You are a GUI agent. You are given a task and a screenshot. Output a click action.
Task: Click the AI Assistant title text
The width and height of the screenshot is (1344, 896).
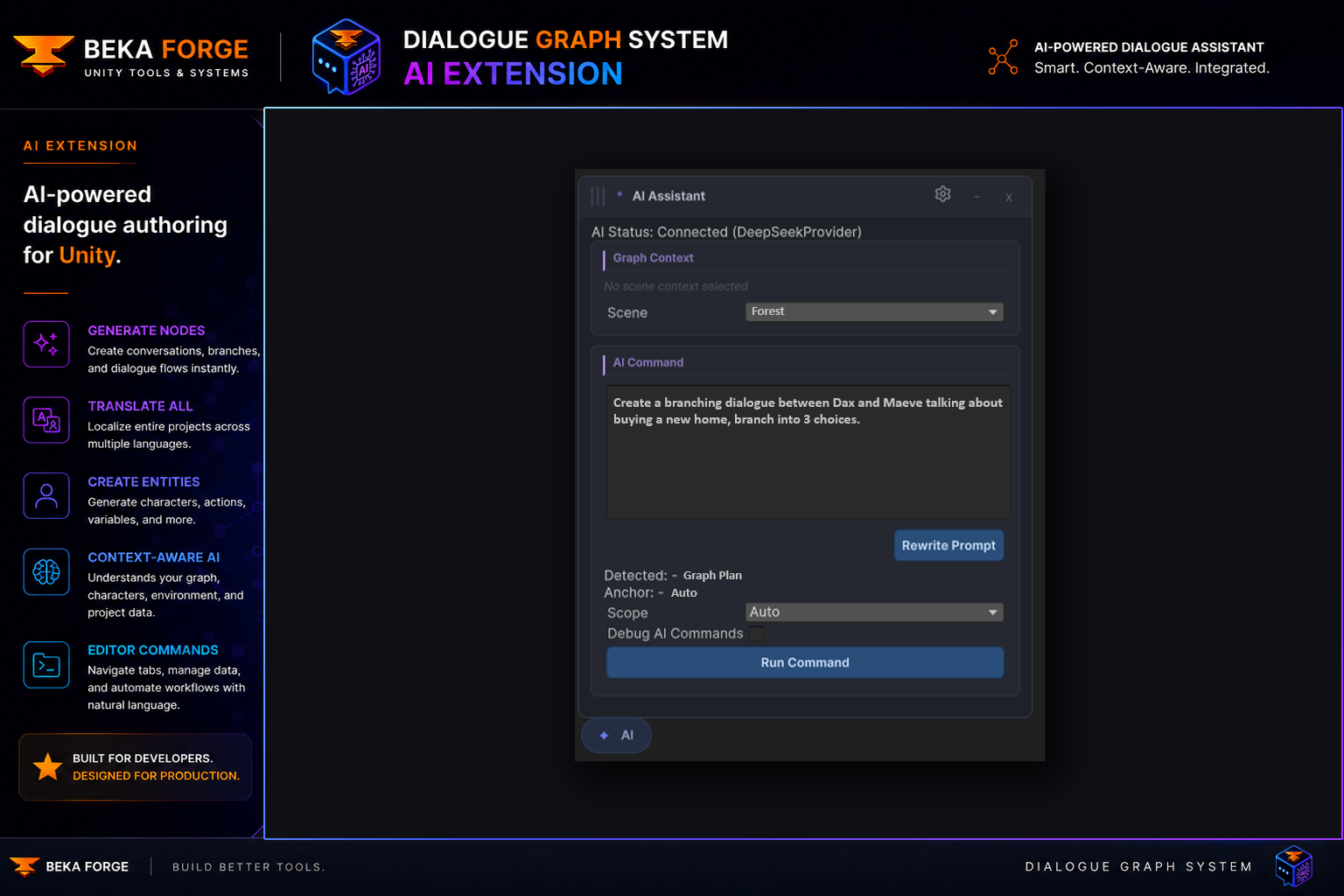pos(668,196)
